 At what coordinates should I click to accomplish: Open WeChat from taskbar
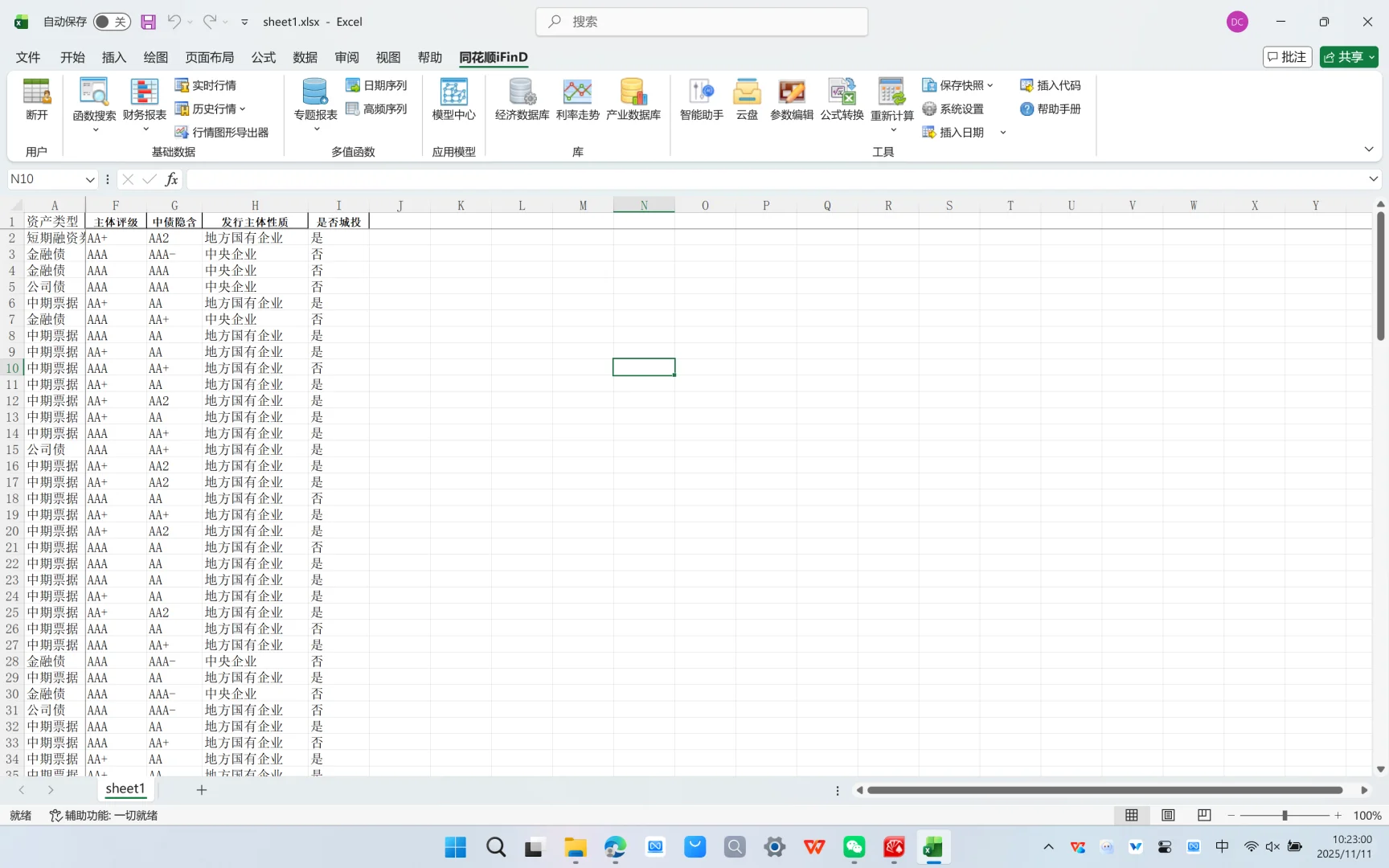(854, 847)
